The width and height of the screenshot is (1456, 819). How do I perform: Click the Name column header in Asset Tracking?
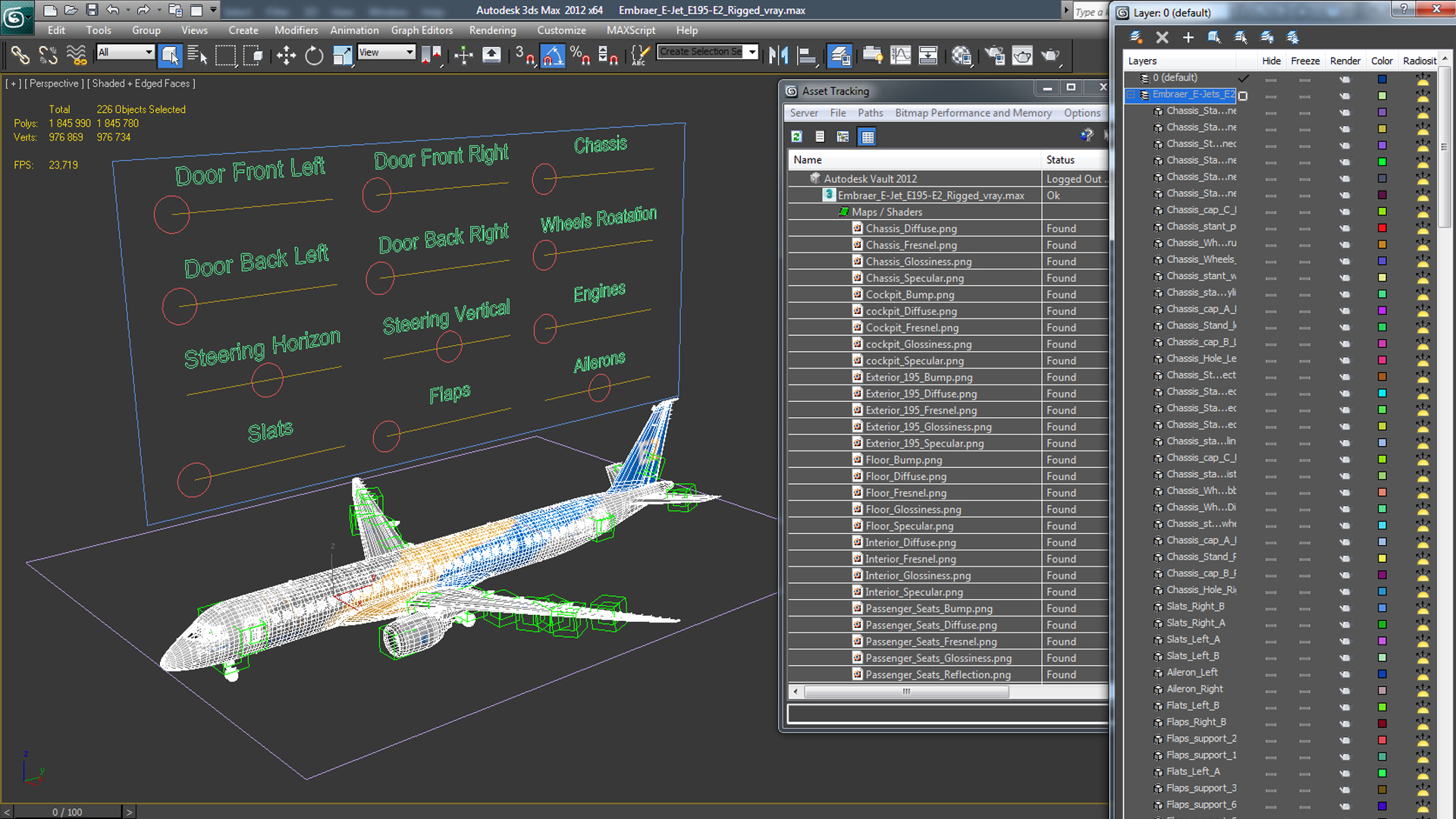point(914,160)
